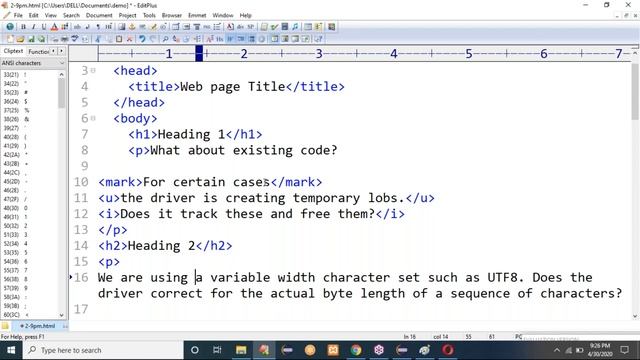Image resolution: width=640 pixels, height=360 pixels.
Task: Apply Italic tag from HTML toolbar
Action: click(x=33, y=27)
